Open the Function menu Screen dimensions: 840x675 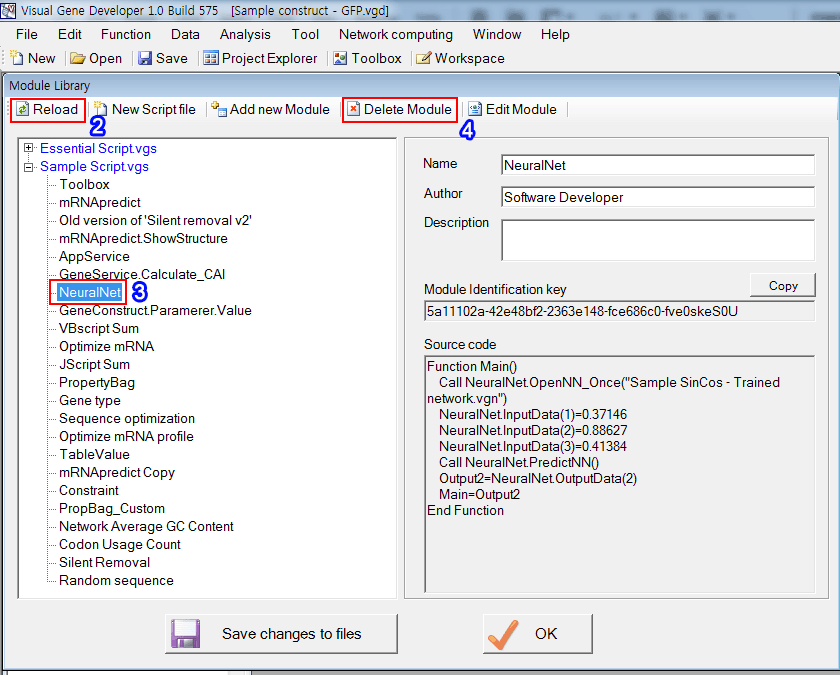[126, 34]
